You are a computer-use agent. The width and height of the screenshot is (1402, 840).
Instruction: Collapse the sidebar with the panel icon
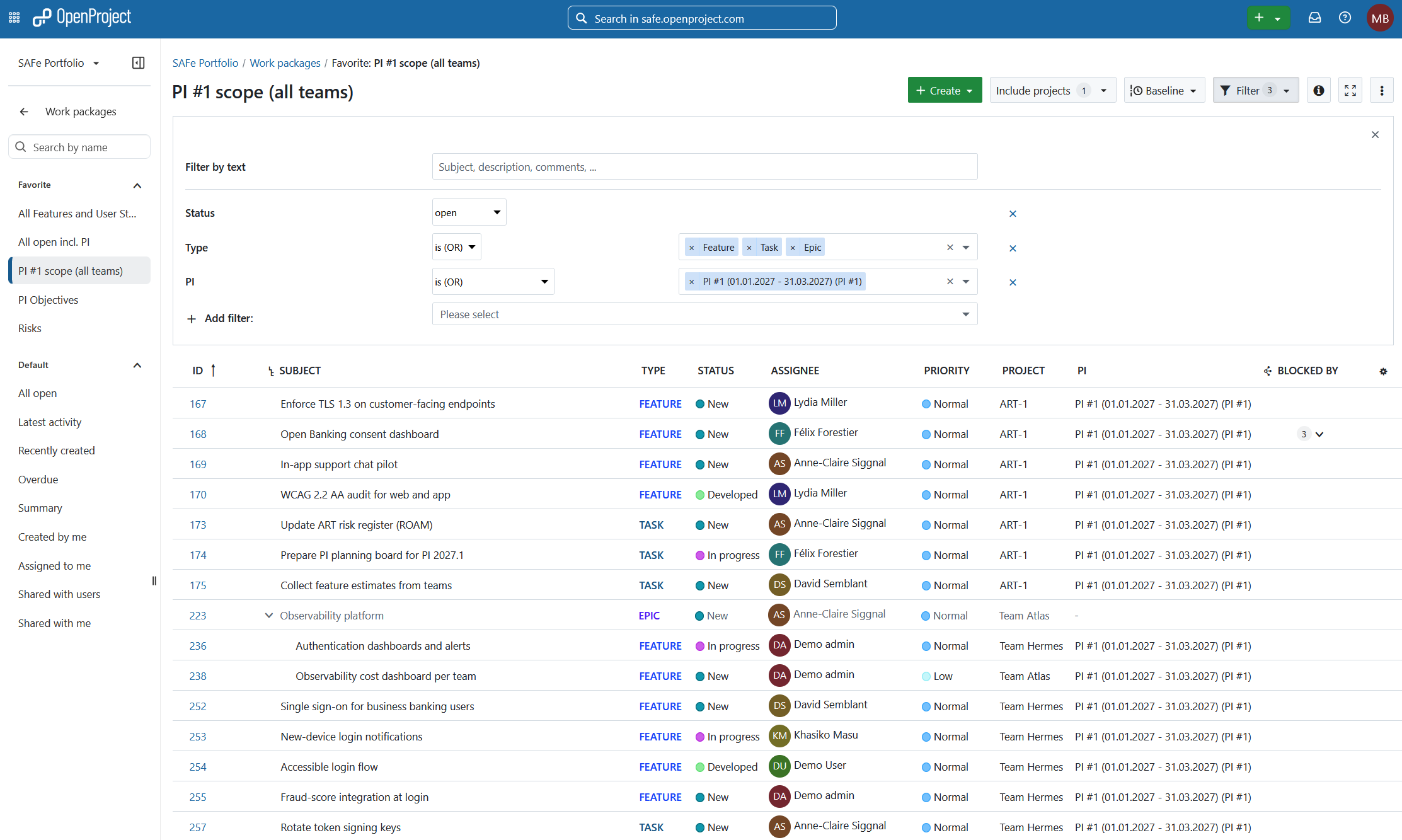(x=138, y=62)
